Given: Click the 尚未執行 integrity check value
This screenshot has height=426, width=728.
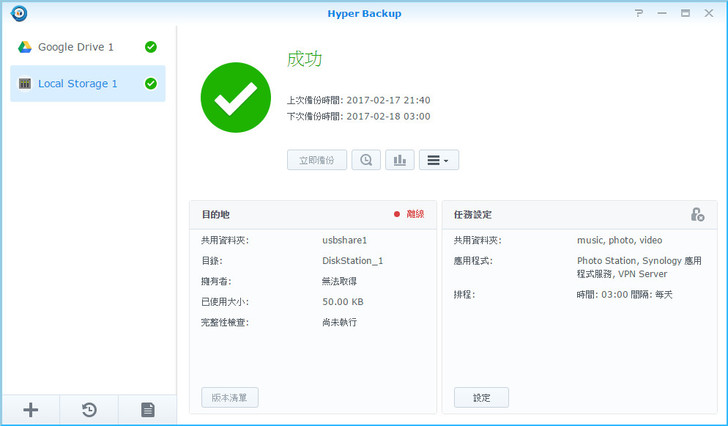Looking at the screenshot, I should tap(339, 322).
